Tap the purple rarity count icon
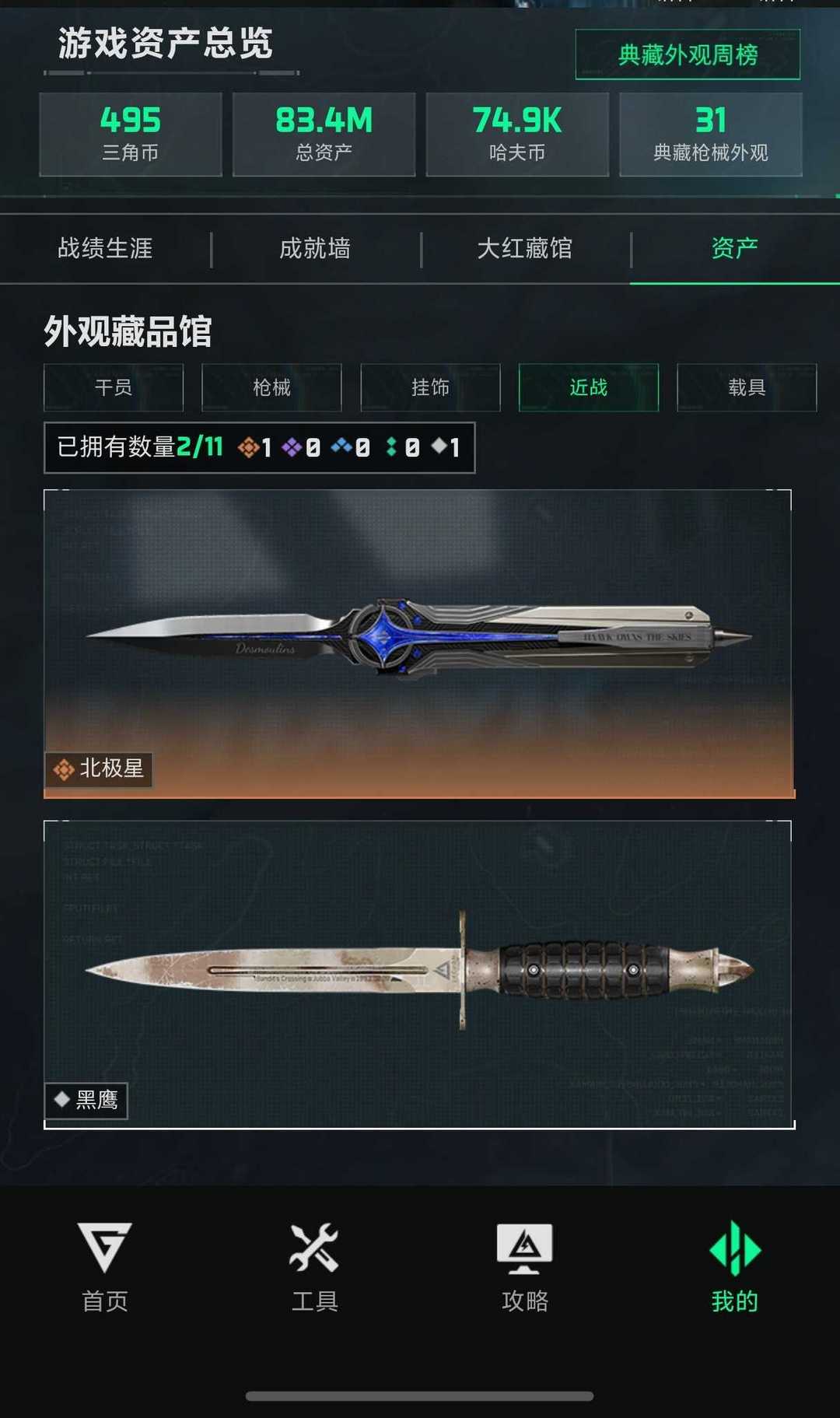The height and width of the screenshot is (1418, 840). tap(292, 447)
